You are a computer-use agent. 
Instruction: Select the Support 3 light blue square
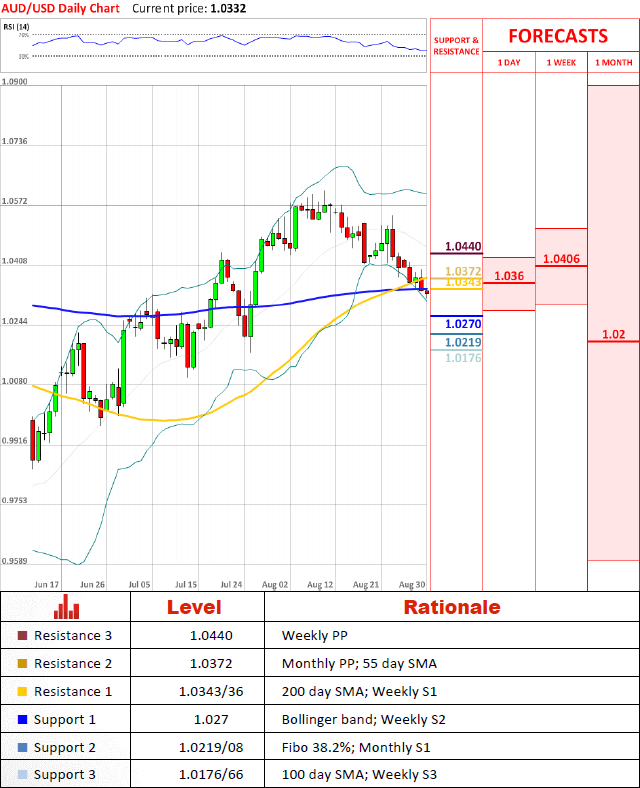tap(23, 775)
